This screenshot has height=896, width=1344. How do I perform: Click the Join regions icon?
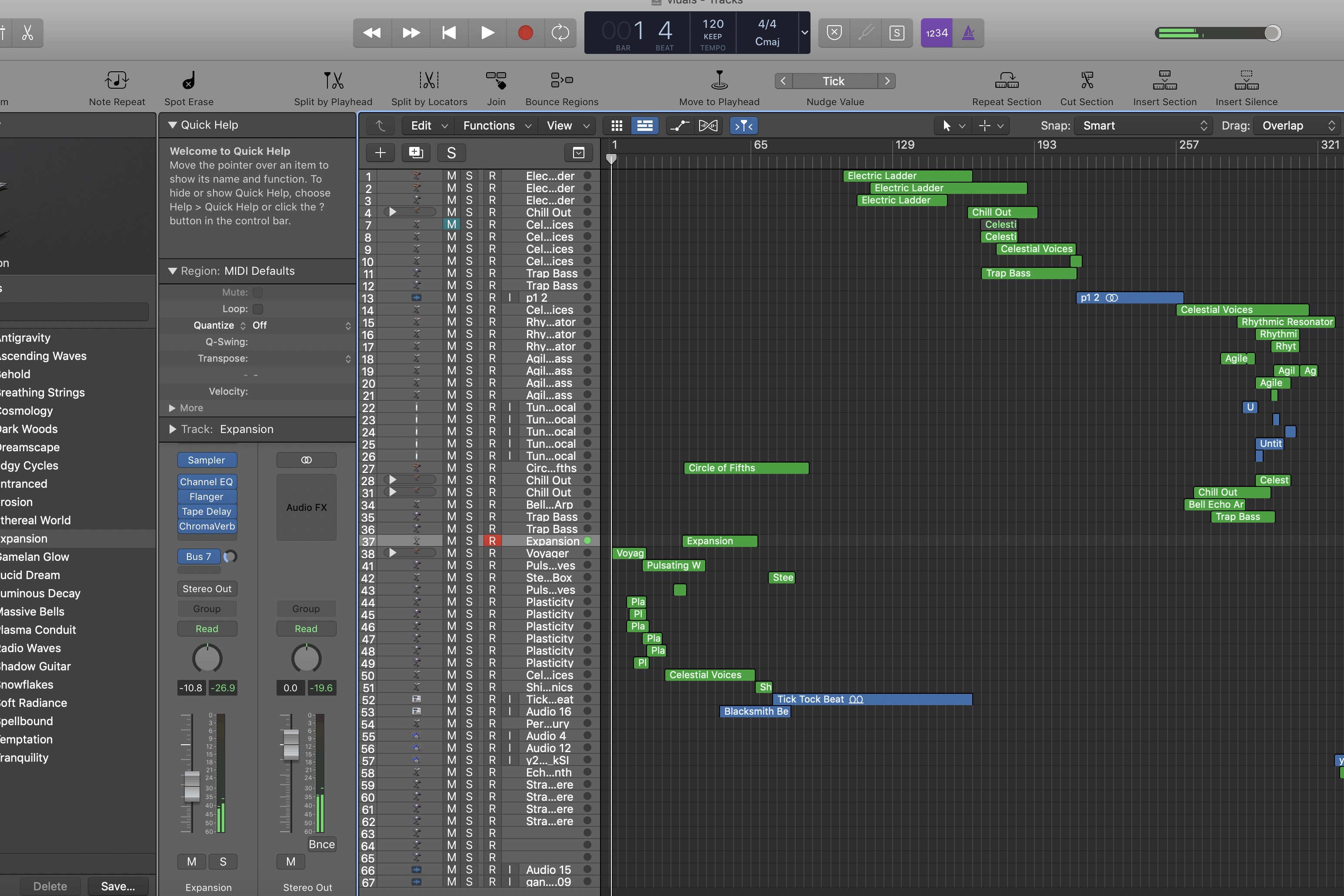point(496,80)
